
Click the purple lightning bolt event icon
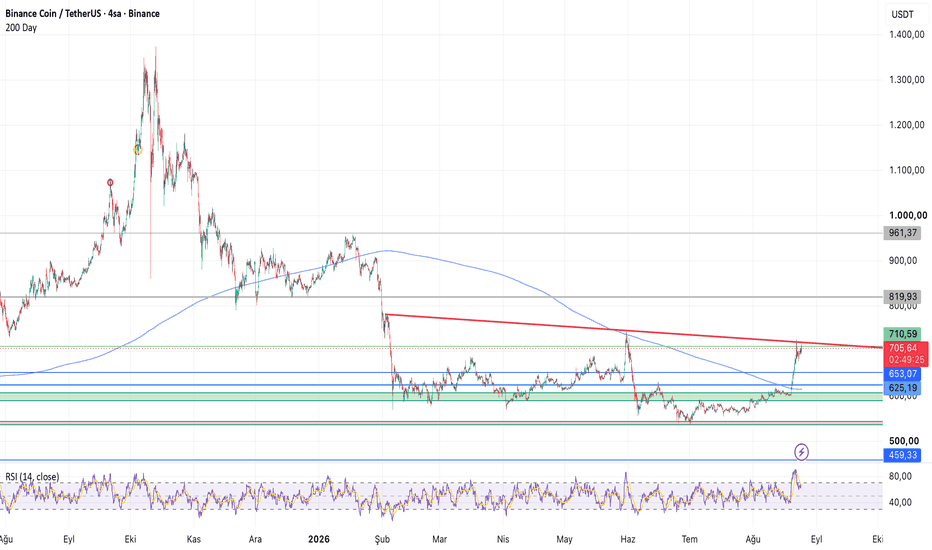801,452
